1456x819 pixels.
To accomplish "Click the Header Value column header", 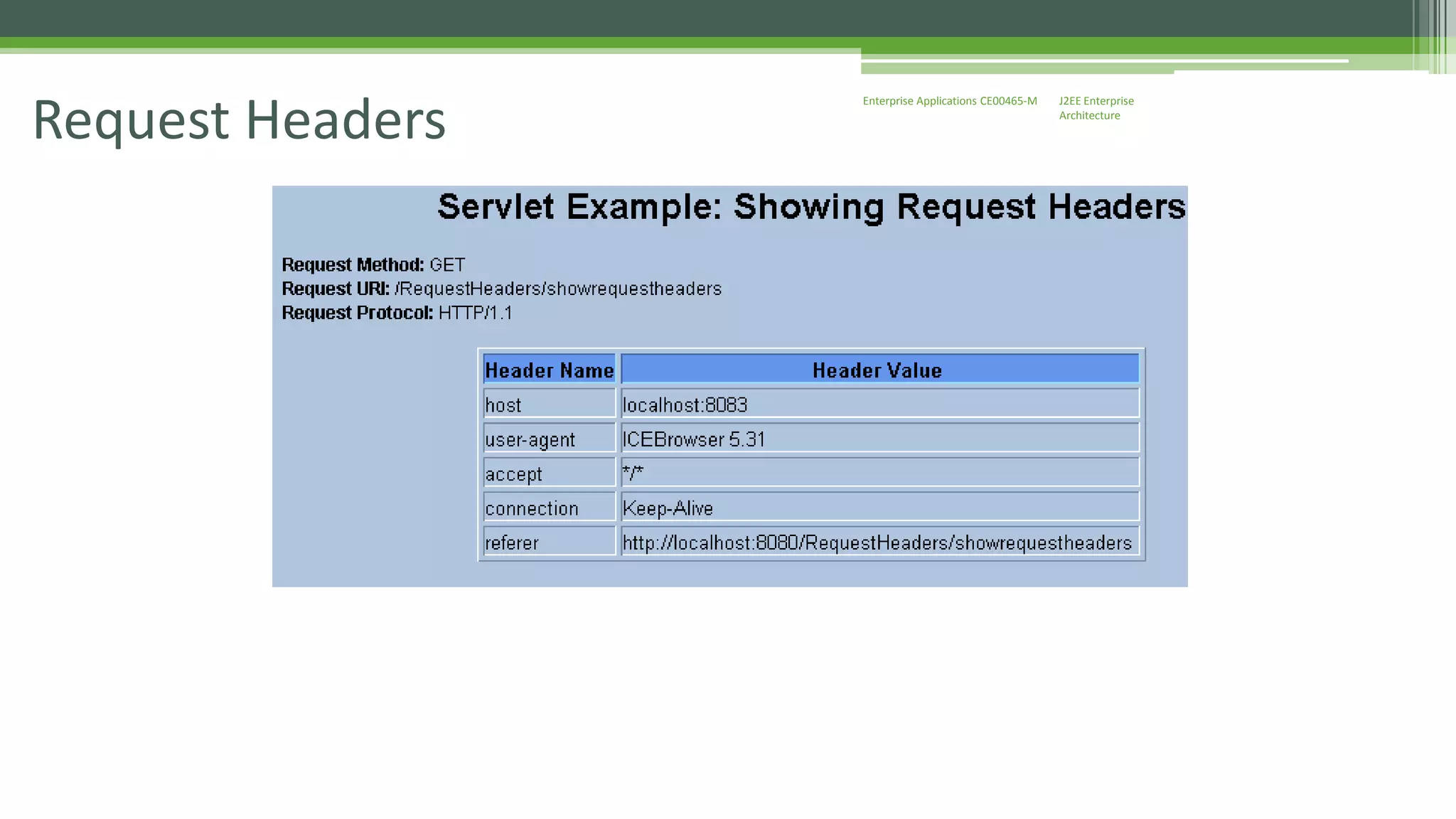I will 877,370.
